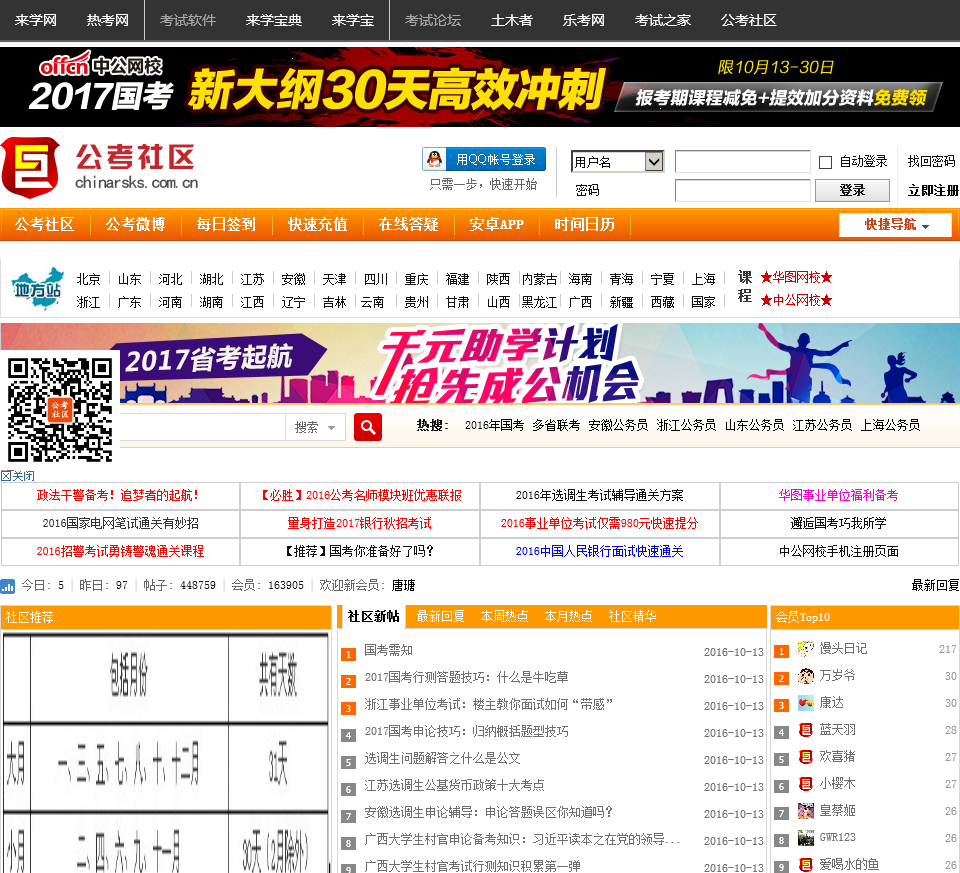Click the avatar next to 万岁爷

coord(806,676)
